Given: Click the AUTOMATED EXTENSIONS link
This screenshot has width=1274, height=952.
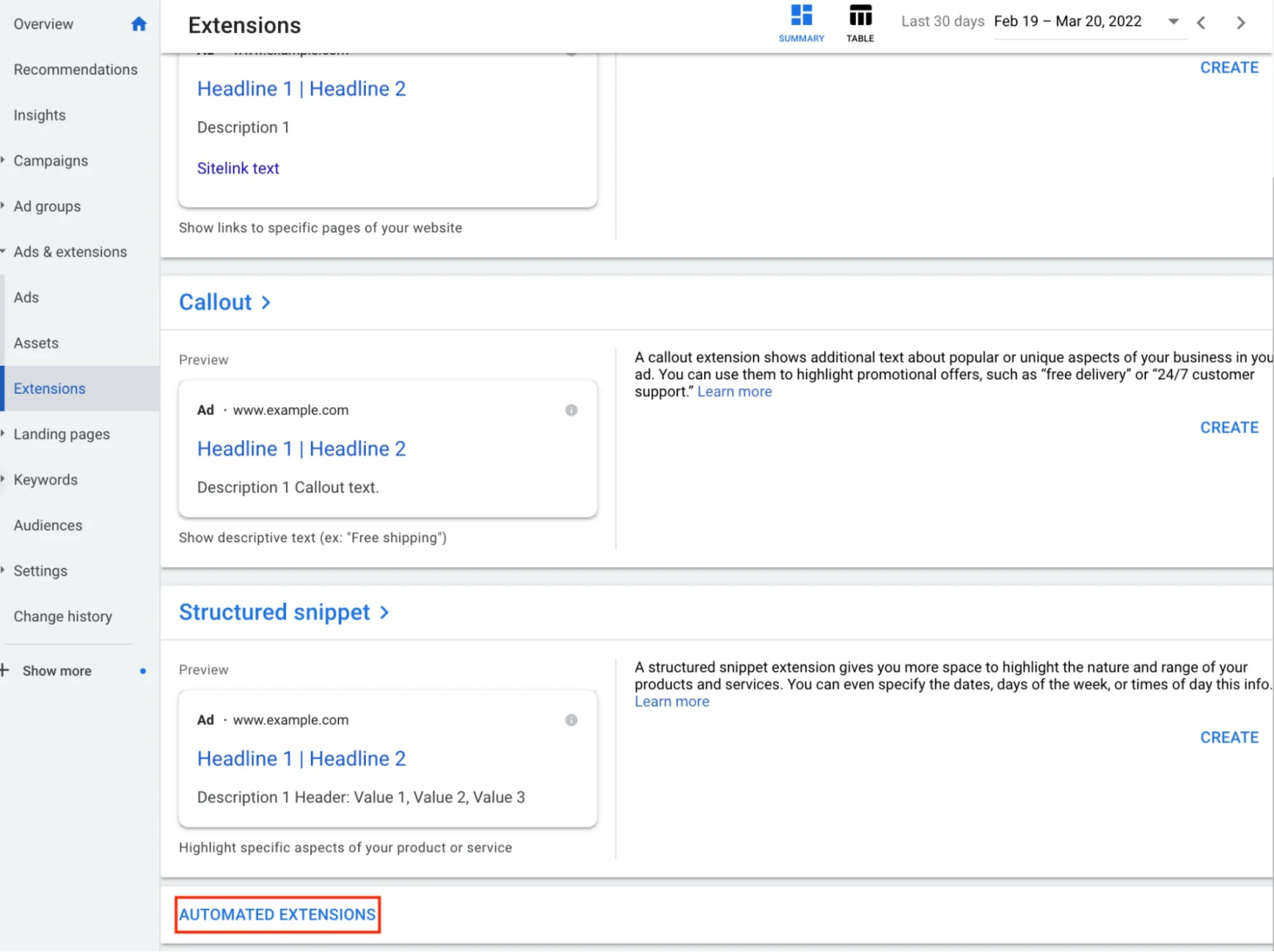Looking at the screenshot, I should (x=277, y=914).
